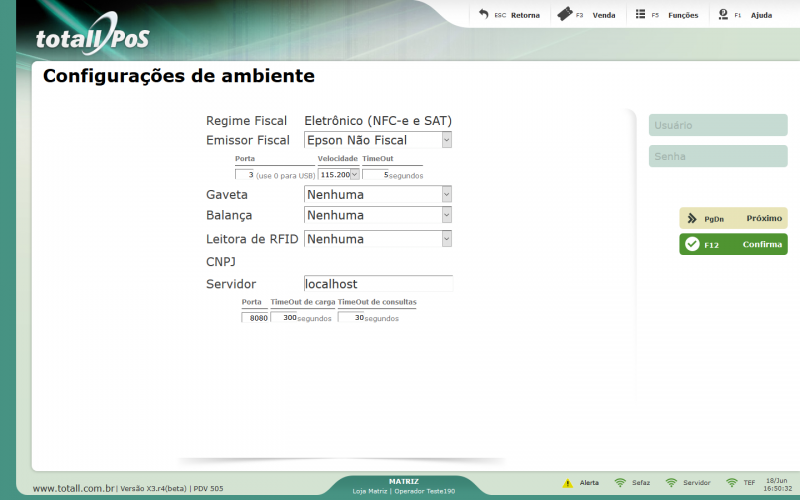Open the Gaveta dropdown

[x=378, y=194]
